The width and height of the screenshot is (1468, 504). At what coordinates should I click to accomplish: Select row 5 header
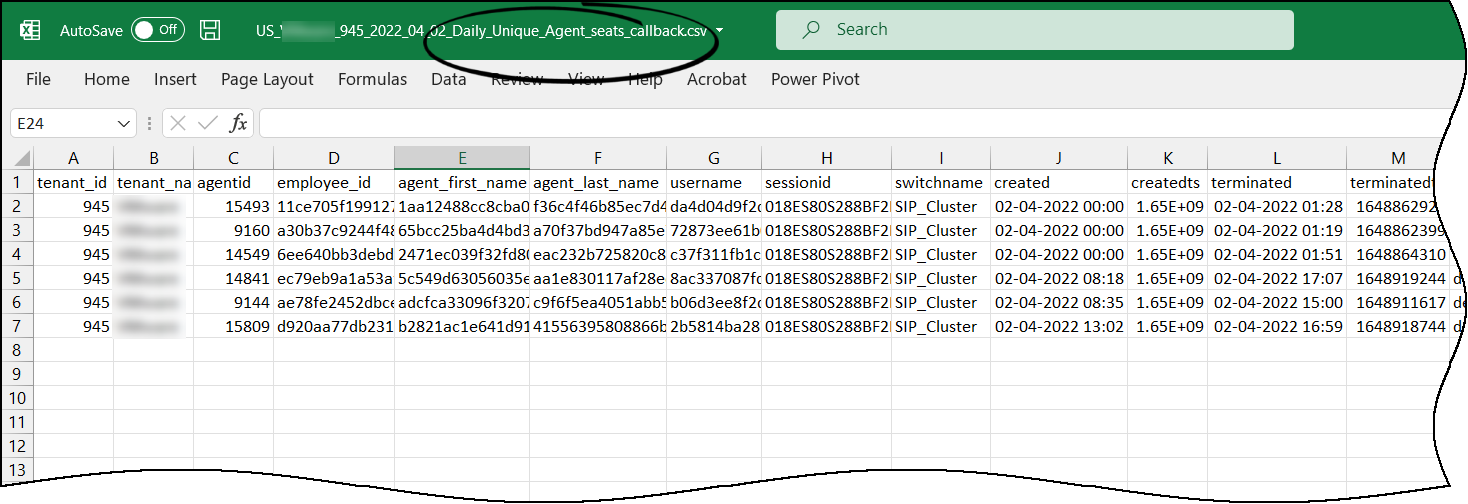click(x=17, y=278)
